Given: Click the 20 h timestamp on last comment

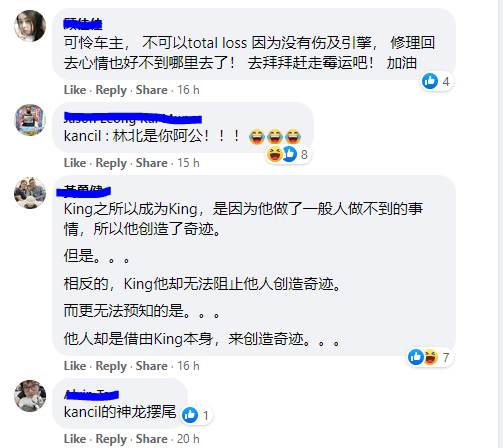Looking at the screenshot, I should [x=188, y=439].
